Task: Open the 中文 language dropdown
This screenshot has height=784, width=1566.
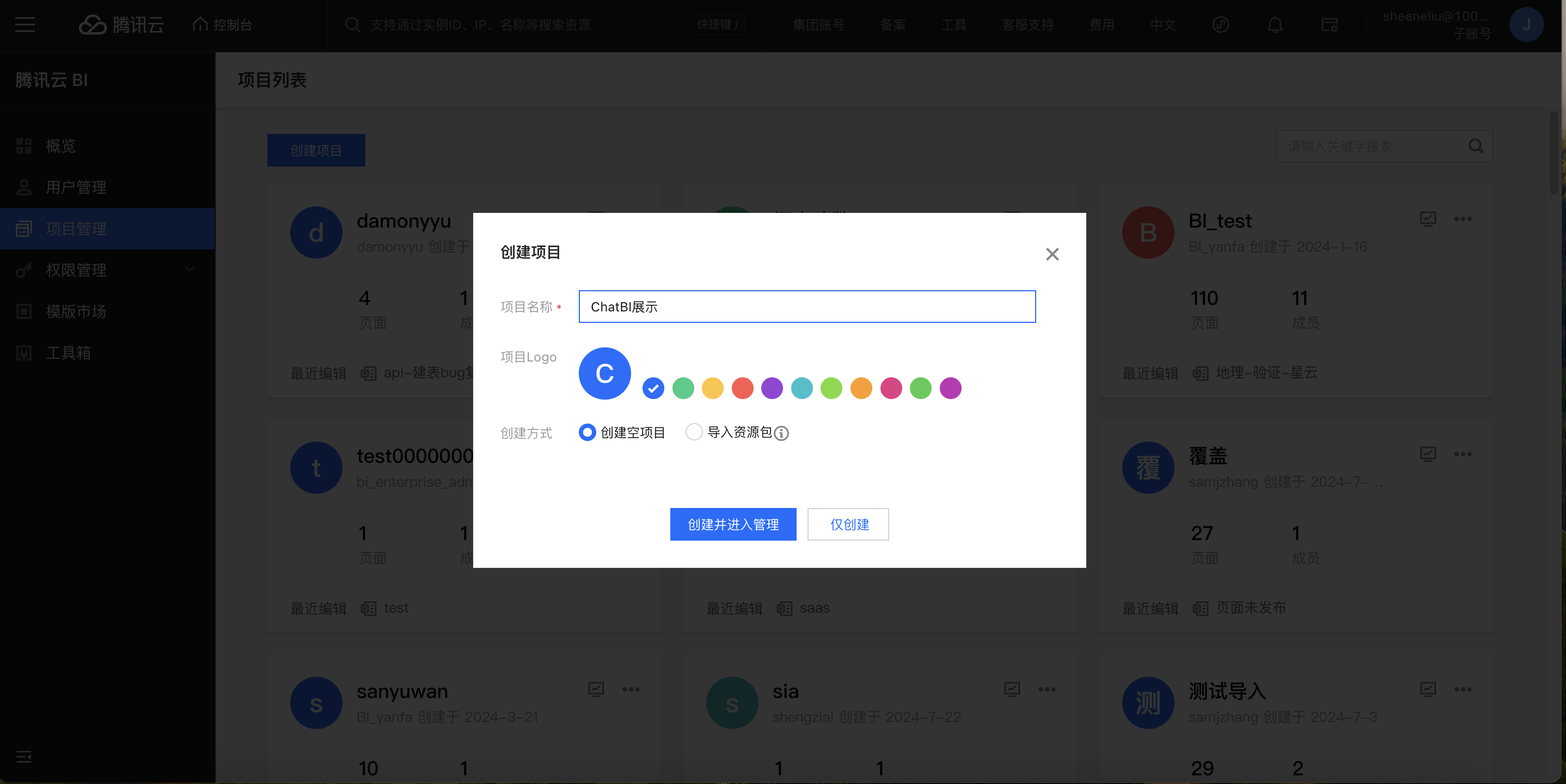Action: tap(1163, 25)
